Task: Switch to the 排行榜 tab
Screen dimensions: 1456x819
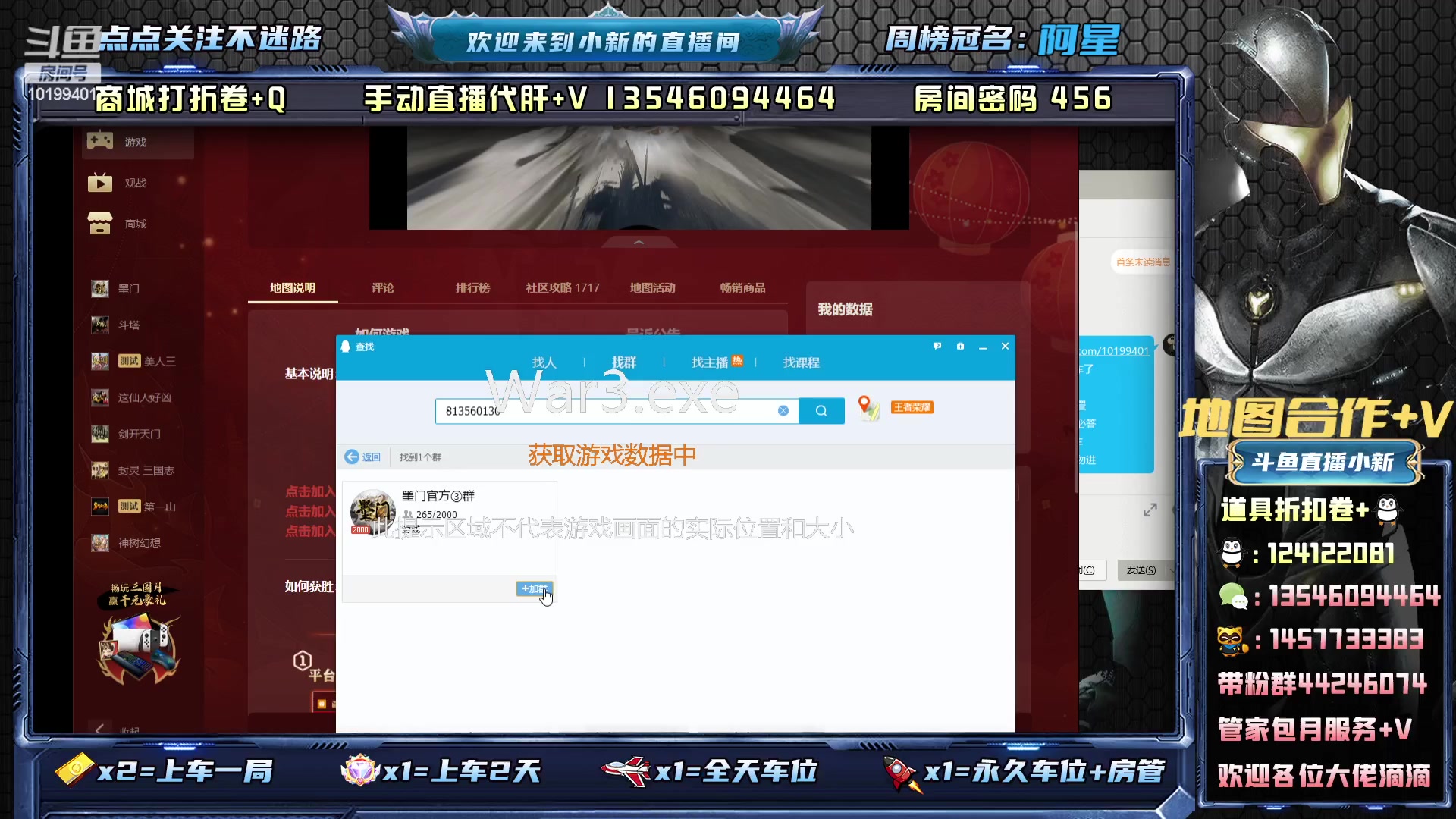Action: pos(472,288)
